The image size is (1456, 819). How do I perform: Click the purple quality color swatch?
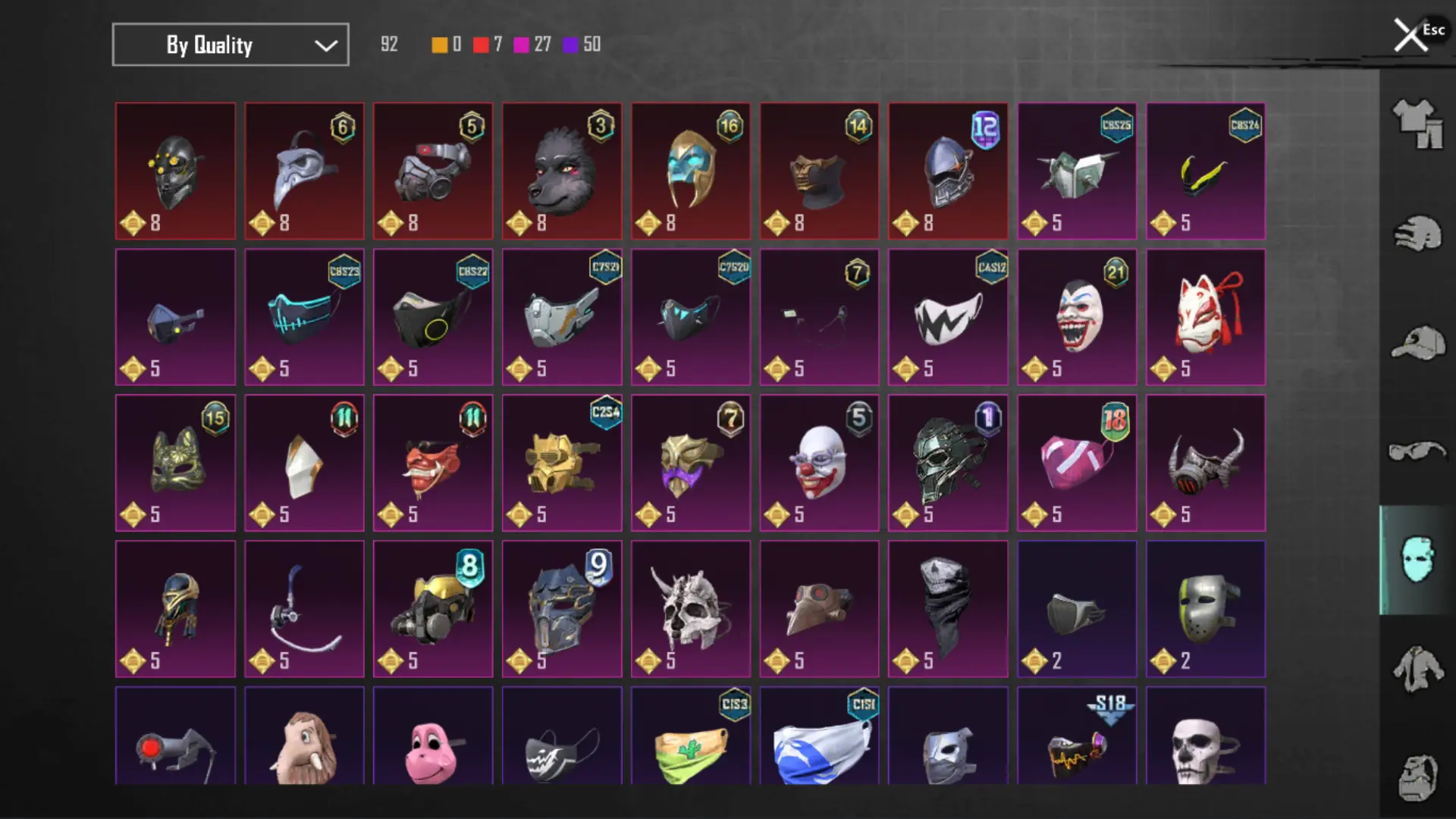tap(570, 45)
